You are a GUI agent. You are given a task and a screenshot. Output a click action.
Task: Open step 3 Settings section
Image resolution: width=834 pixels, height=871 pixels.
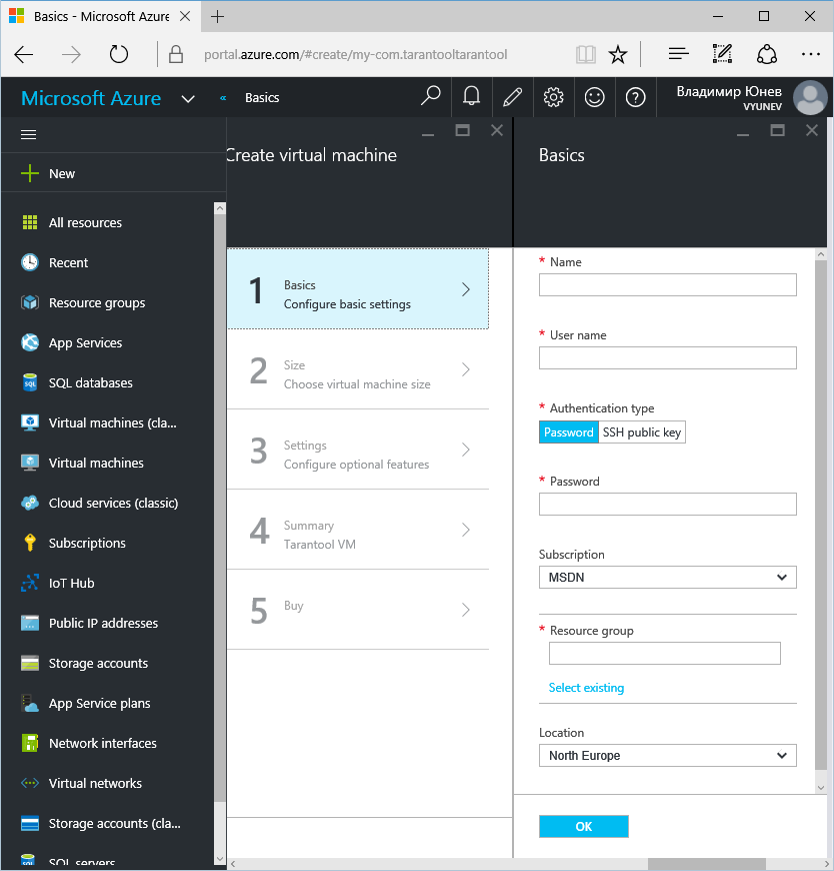pyautogui.click(x=358, y=449)
